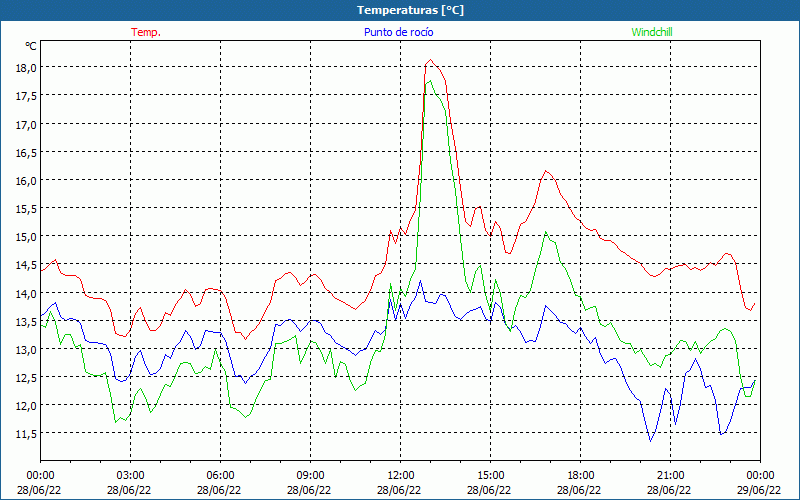Click the 13,5 y-axis value

tap(25, 321)
